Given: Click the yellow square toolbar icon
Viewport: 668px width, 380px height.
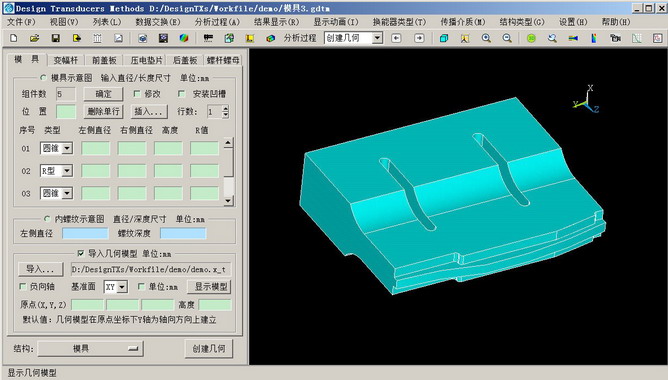Looking at the screenshot, I should tap(250, 38).
